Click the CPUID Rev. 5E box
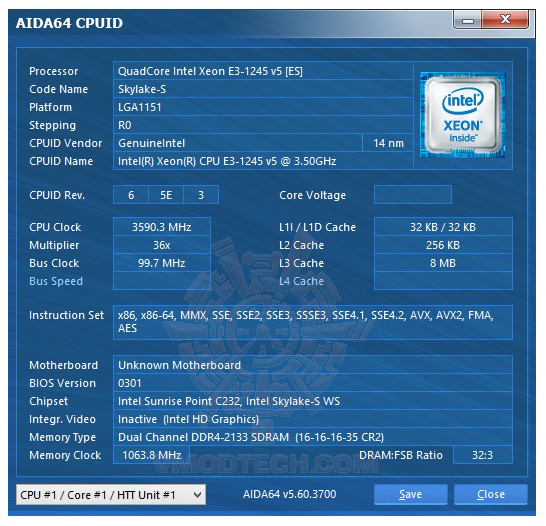 [166, 195]
